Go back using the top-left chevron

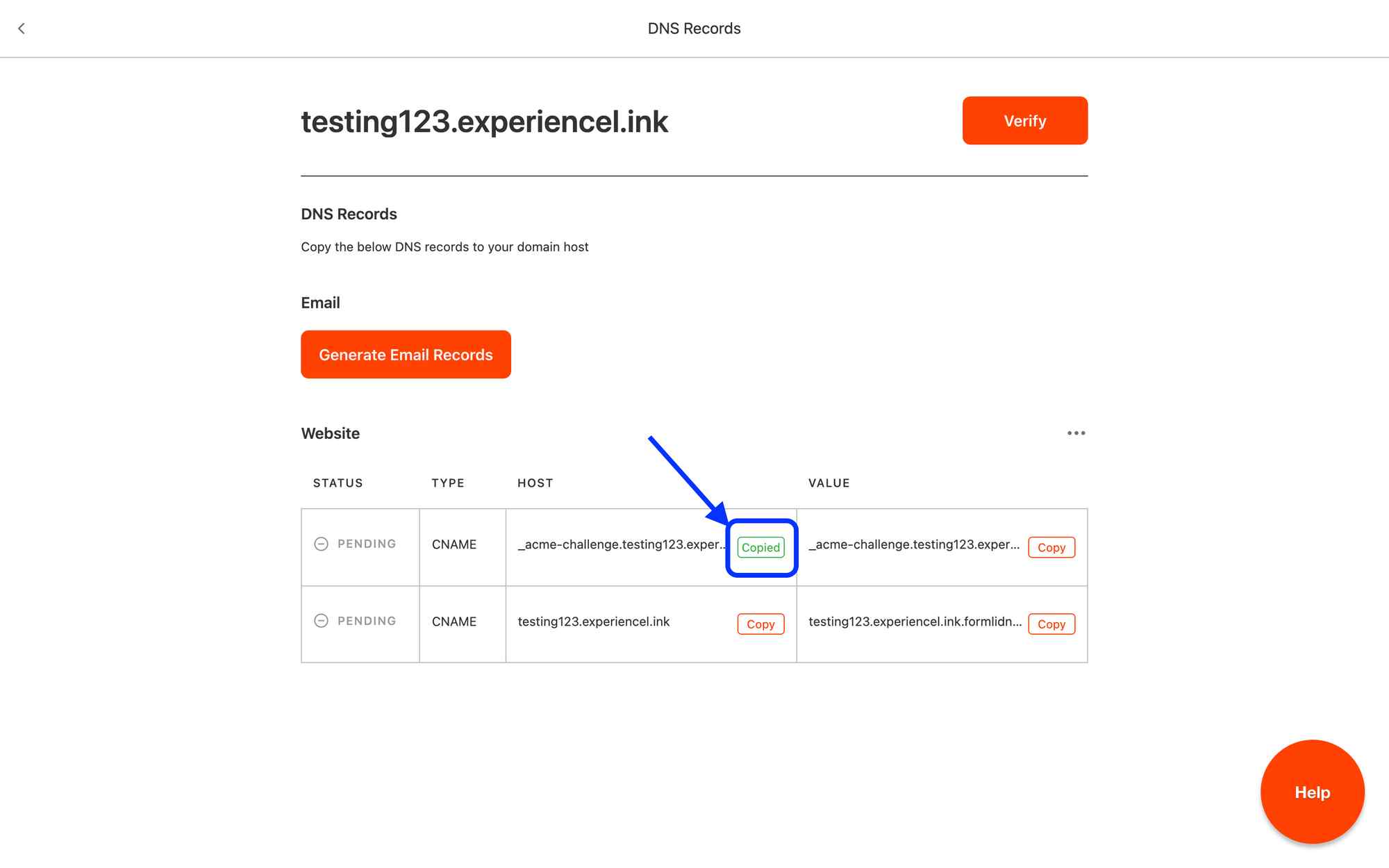tap(22, 28)
